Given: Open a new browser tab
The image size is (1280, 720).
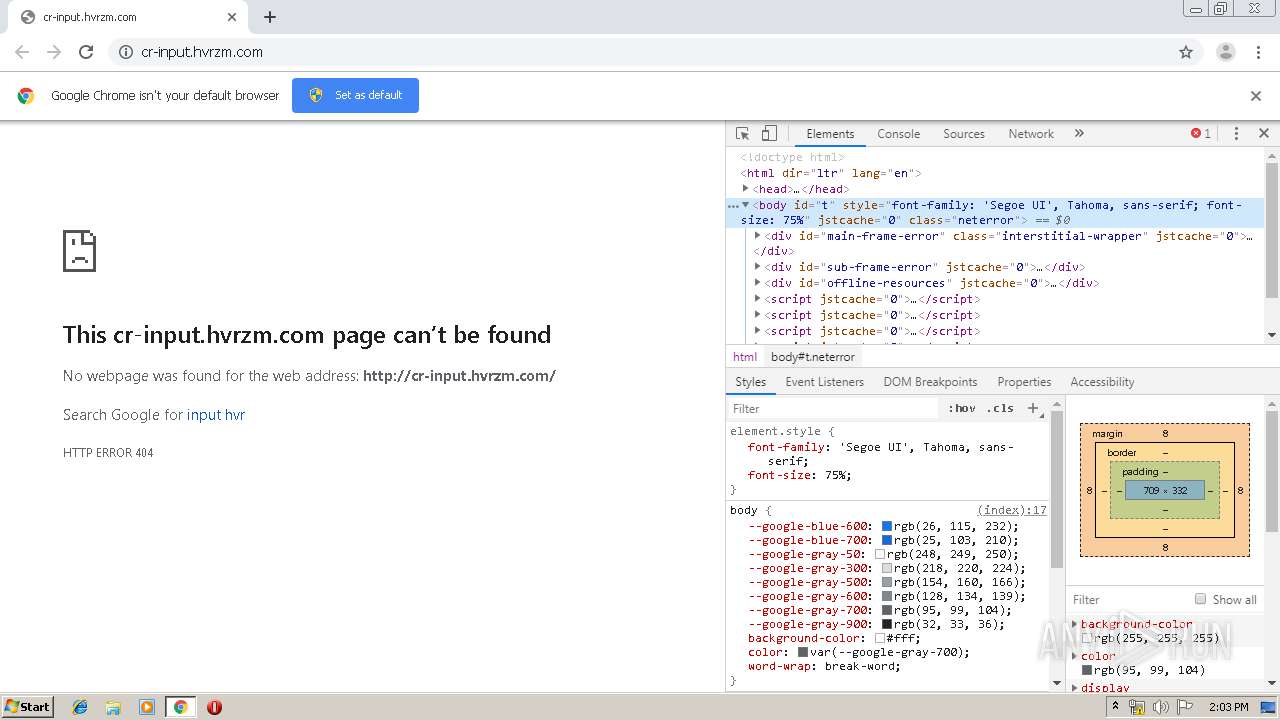Looking at the screenshot, I should click(270, 17).
